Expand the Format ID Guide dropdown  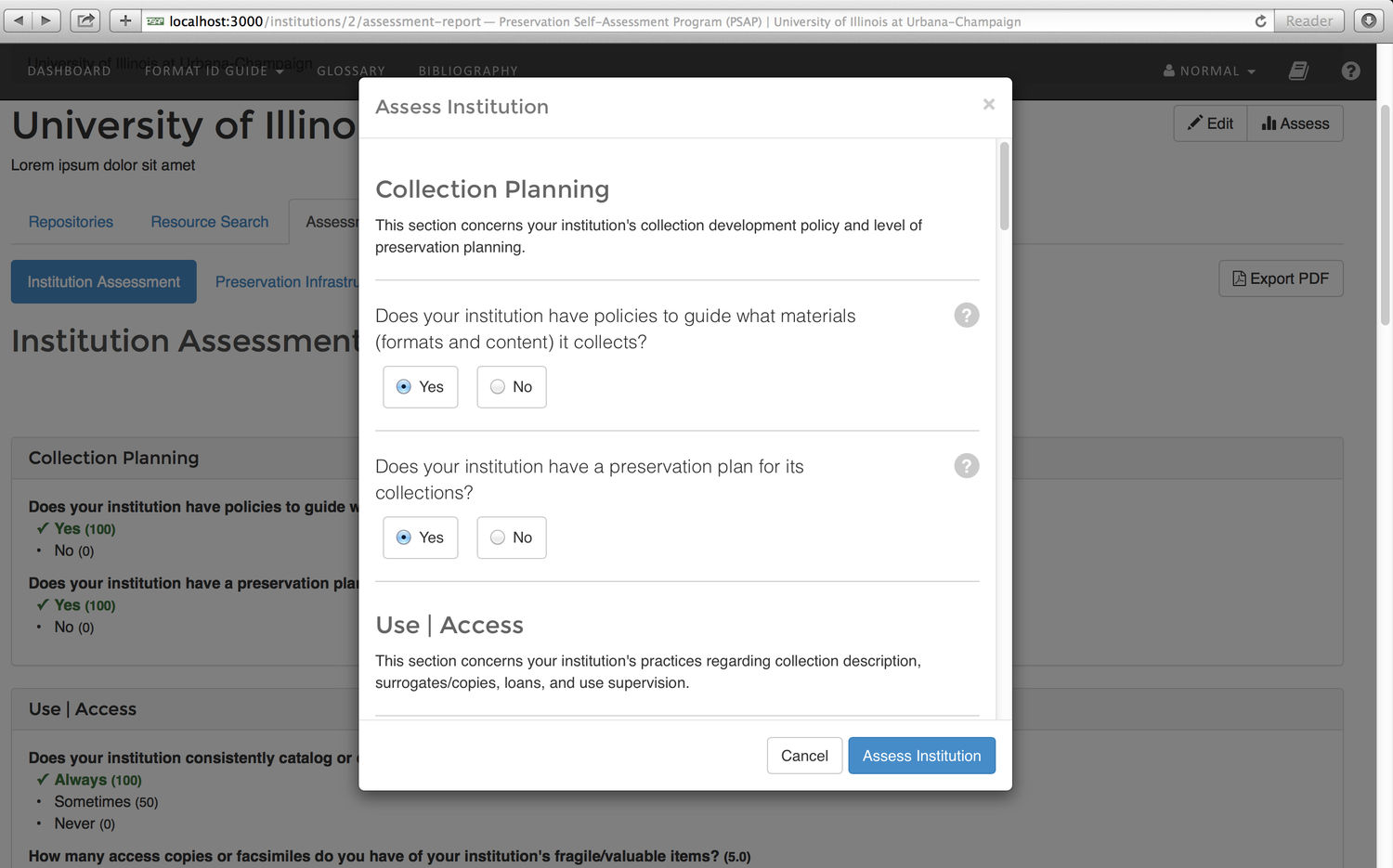click(x=214, y=70)
